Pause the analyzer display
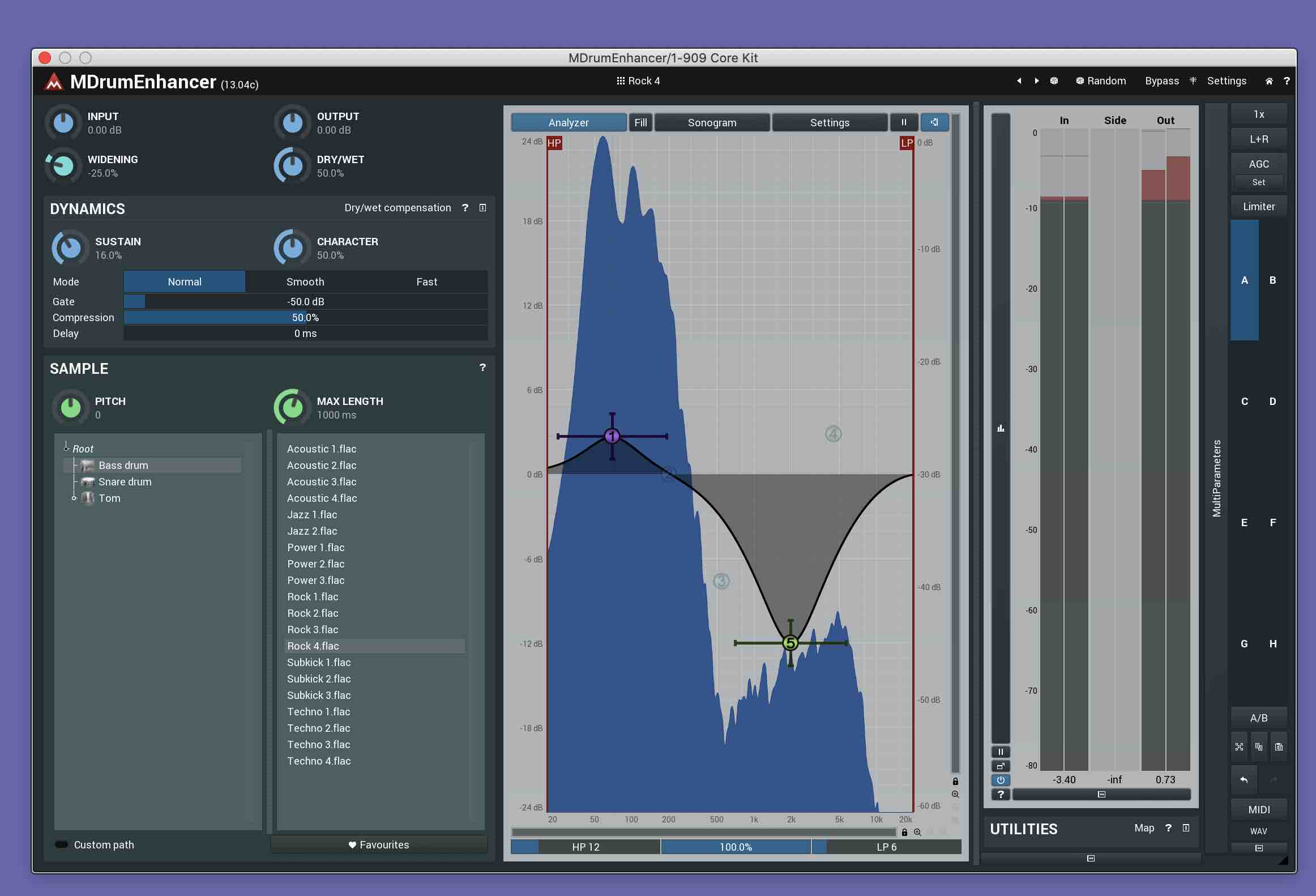Image resolution: width=1316 pixels, height=896 pixels. 904,122
